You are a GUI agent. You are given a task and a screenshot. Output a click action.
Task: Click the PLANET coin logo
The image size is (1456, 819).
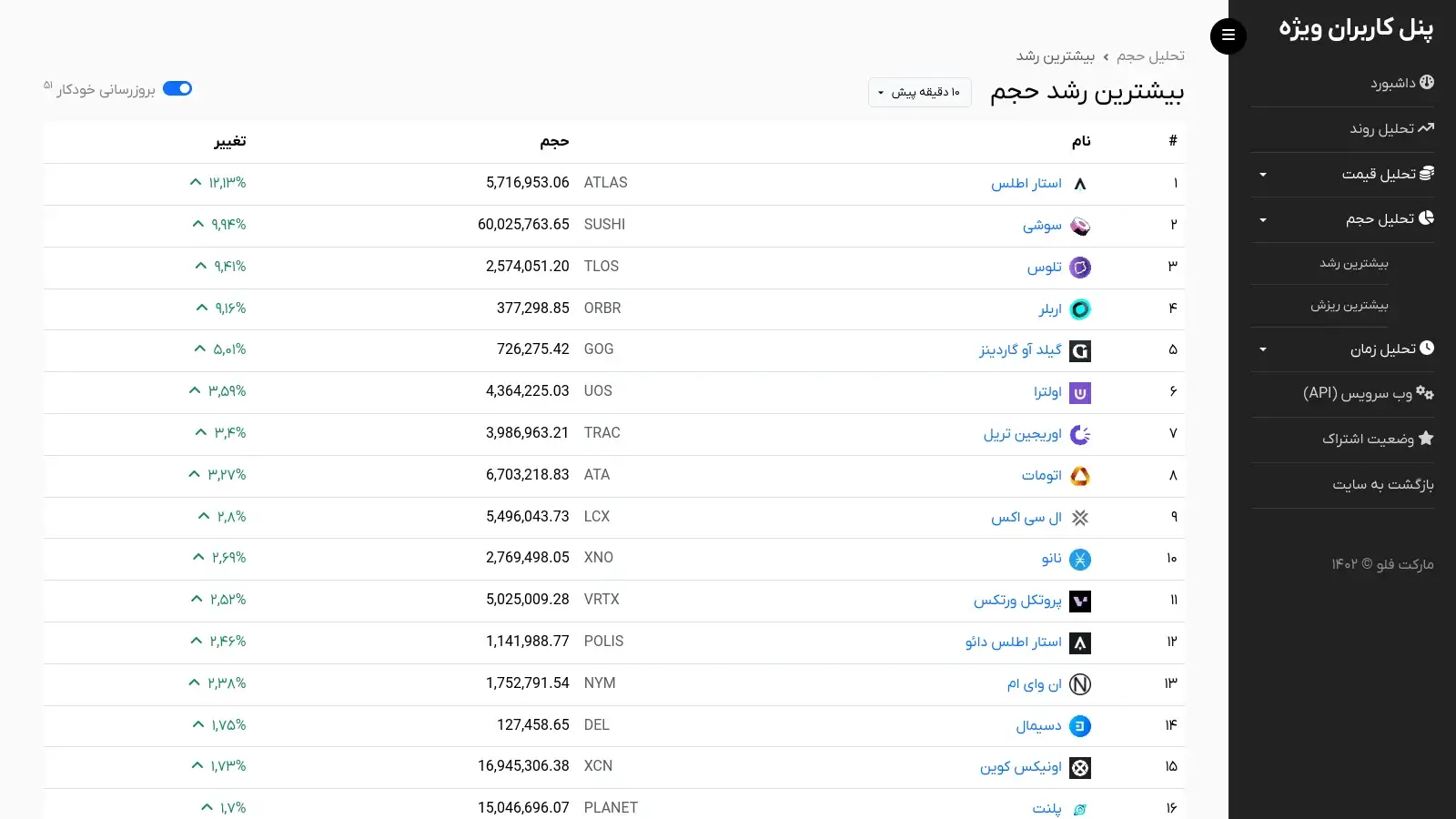point(1080,809)
